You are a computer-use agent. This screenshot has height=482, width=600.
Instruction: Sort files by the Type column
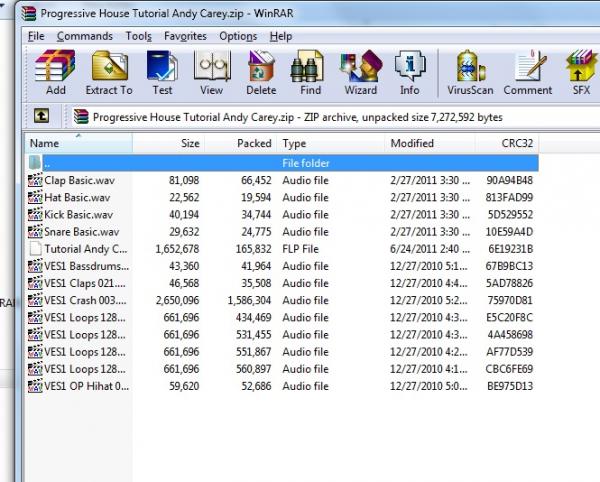331,143
